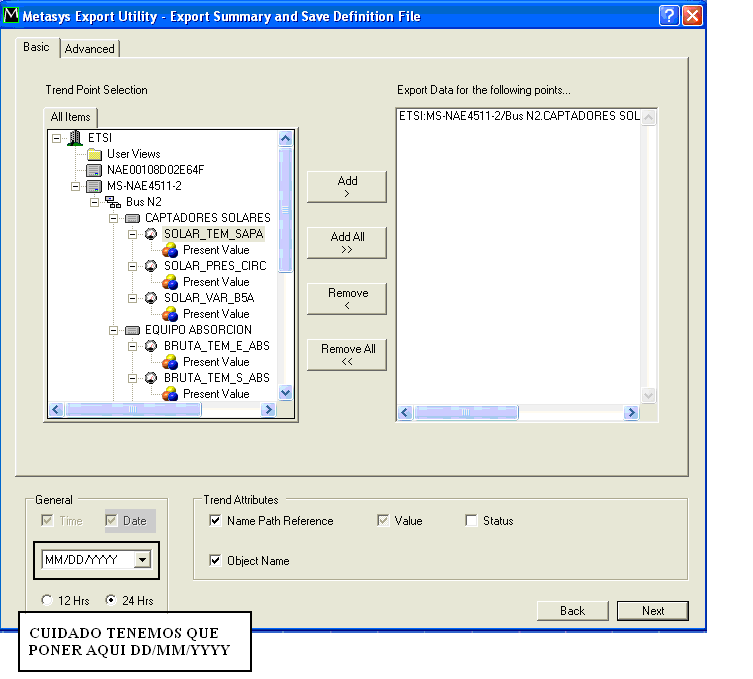
Task: Collapse the EQUIPO ABSORCION node
Action: click(113, 330)
